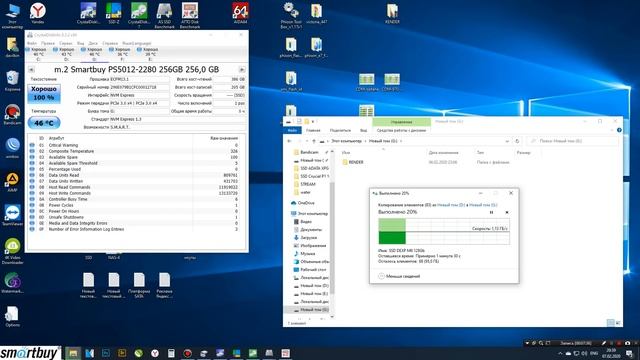Expand the Explorer ribbon chevron
Viewport: 640px width, 360px height.
point(612,130)
